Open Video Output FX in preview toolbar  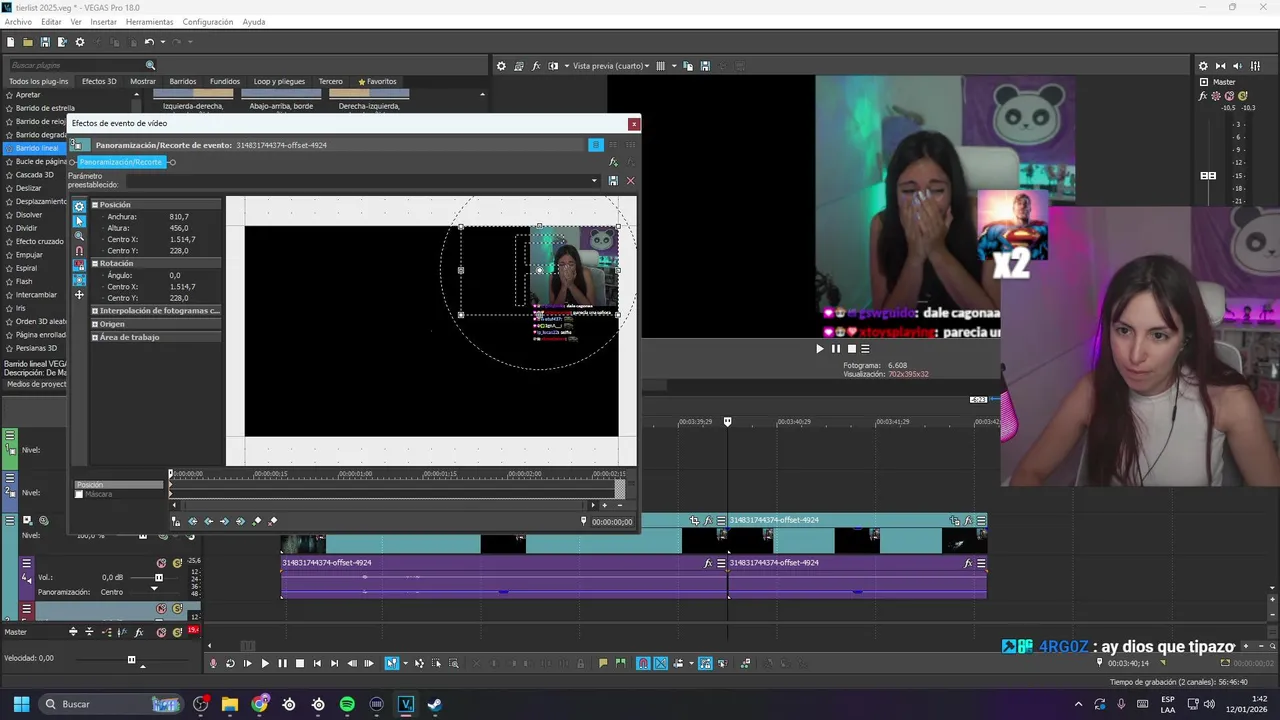(x=536, y=66)
